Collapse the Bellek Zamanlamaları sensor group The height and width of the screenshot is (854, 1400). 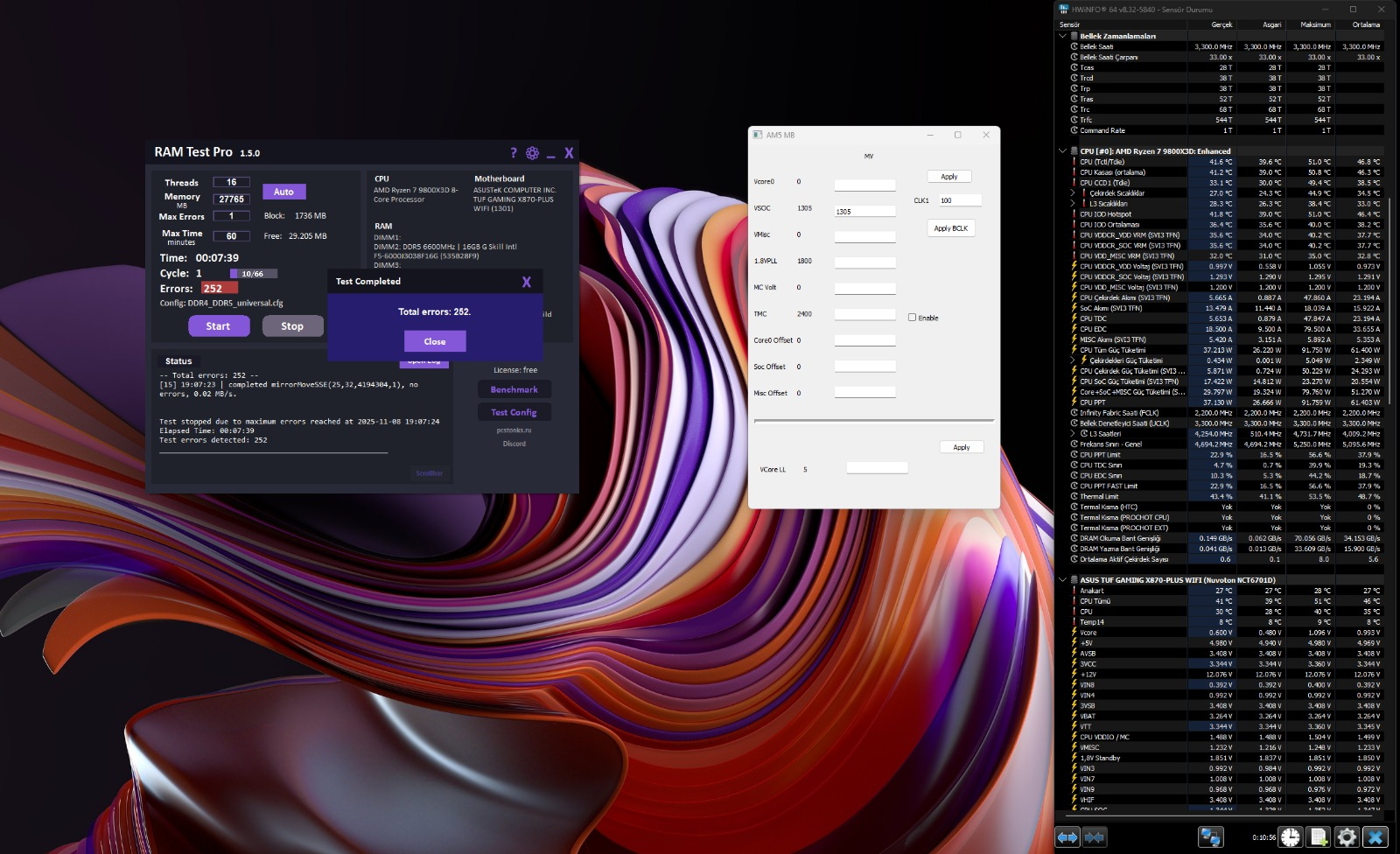(x=1062, y=36)
